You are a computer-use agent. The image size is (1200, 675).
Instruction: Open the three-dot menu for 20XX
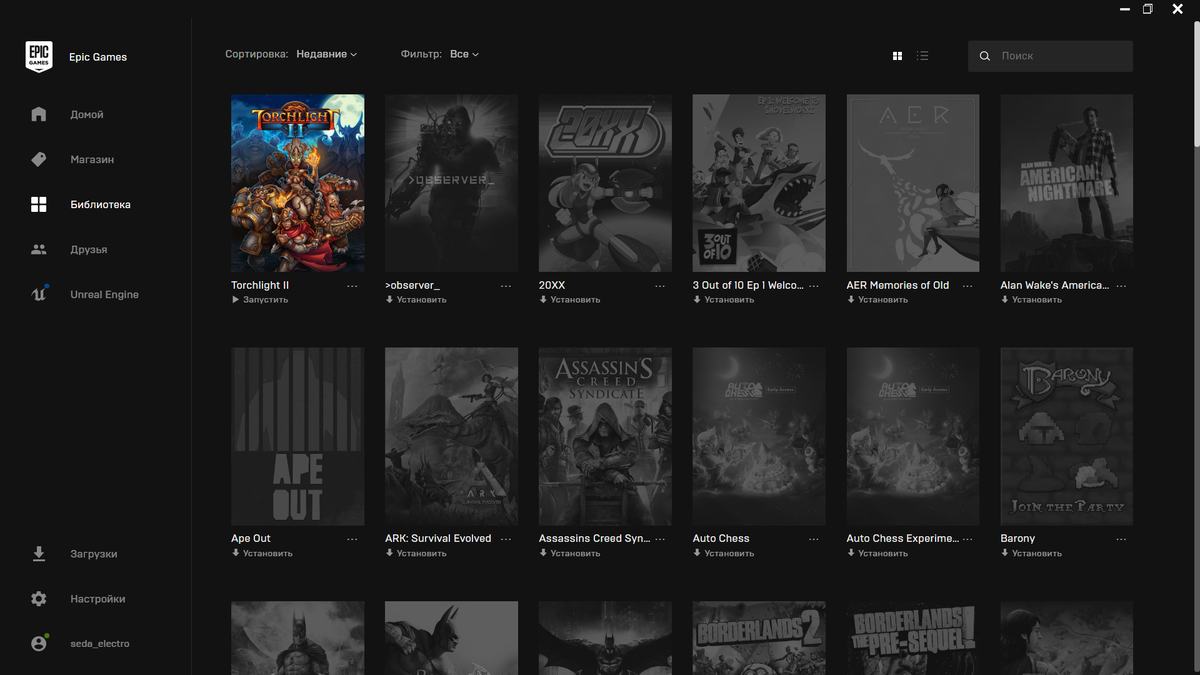[660, 286]
